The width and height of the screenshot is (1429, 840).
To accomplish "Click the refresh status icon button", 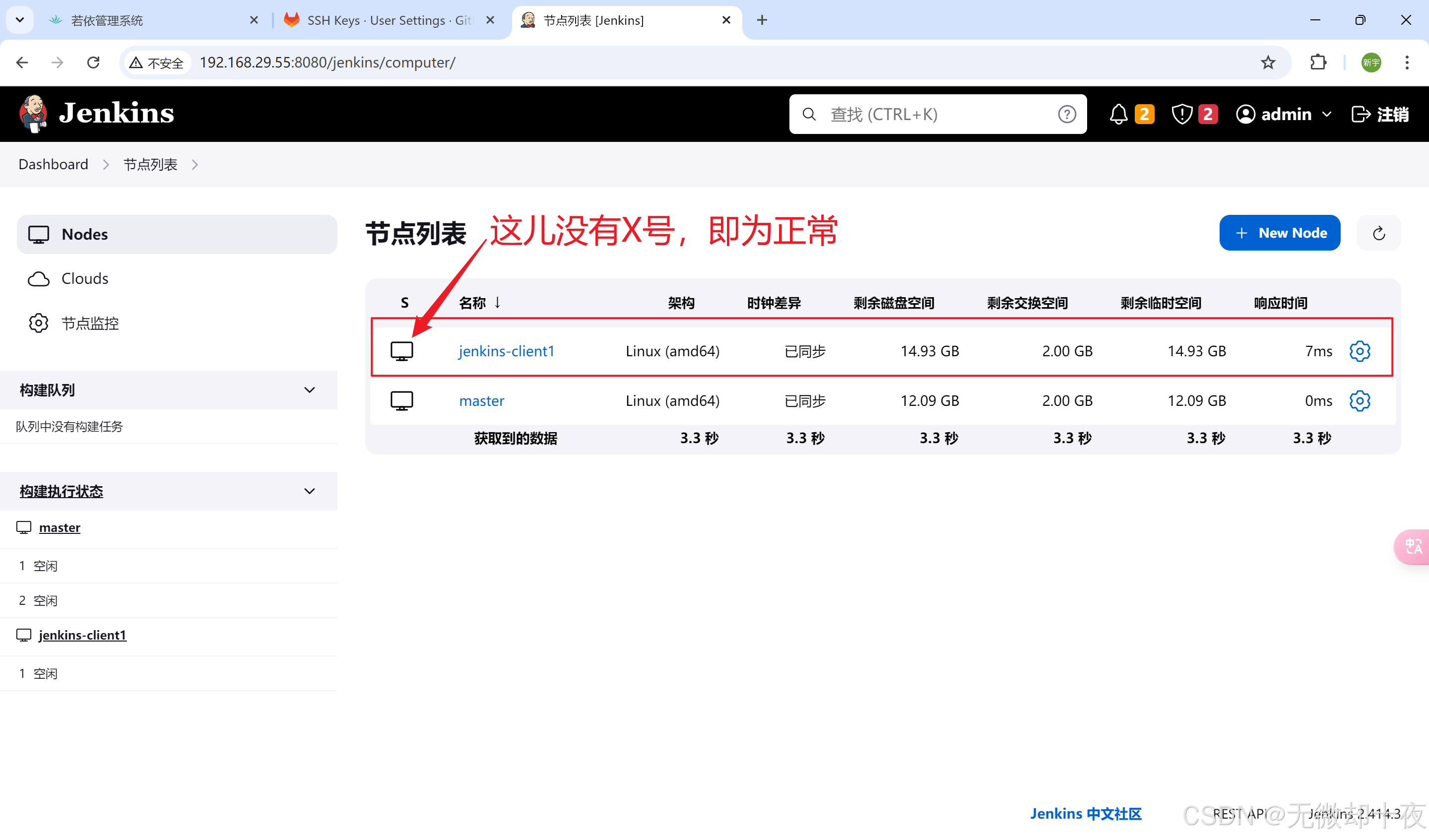I will point(1378,233).
